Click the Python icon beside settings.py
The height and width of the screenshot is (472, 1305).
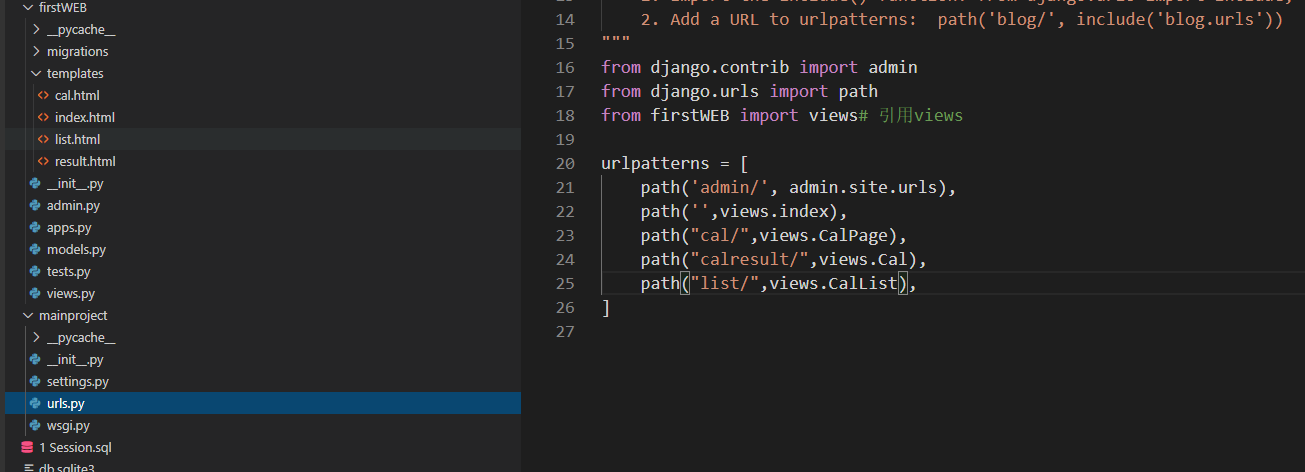tap(35, 382)
